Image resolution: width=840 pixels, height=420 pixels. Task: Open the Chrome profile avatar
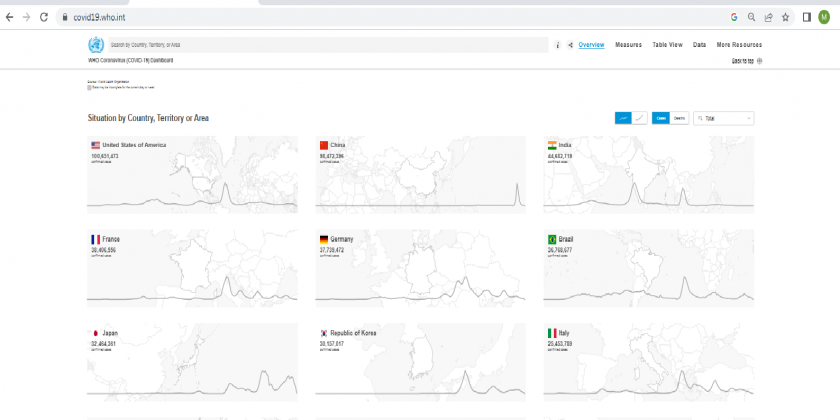pos(824,17)
